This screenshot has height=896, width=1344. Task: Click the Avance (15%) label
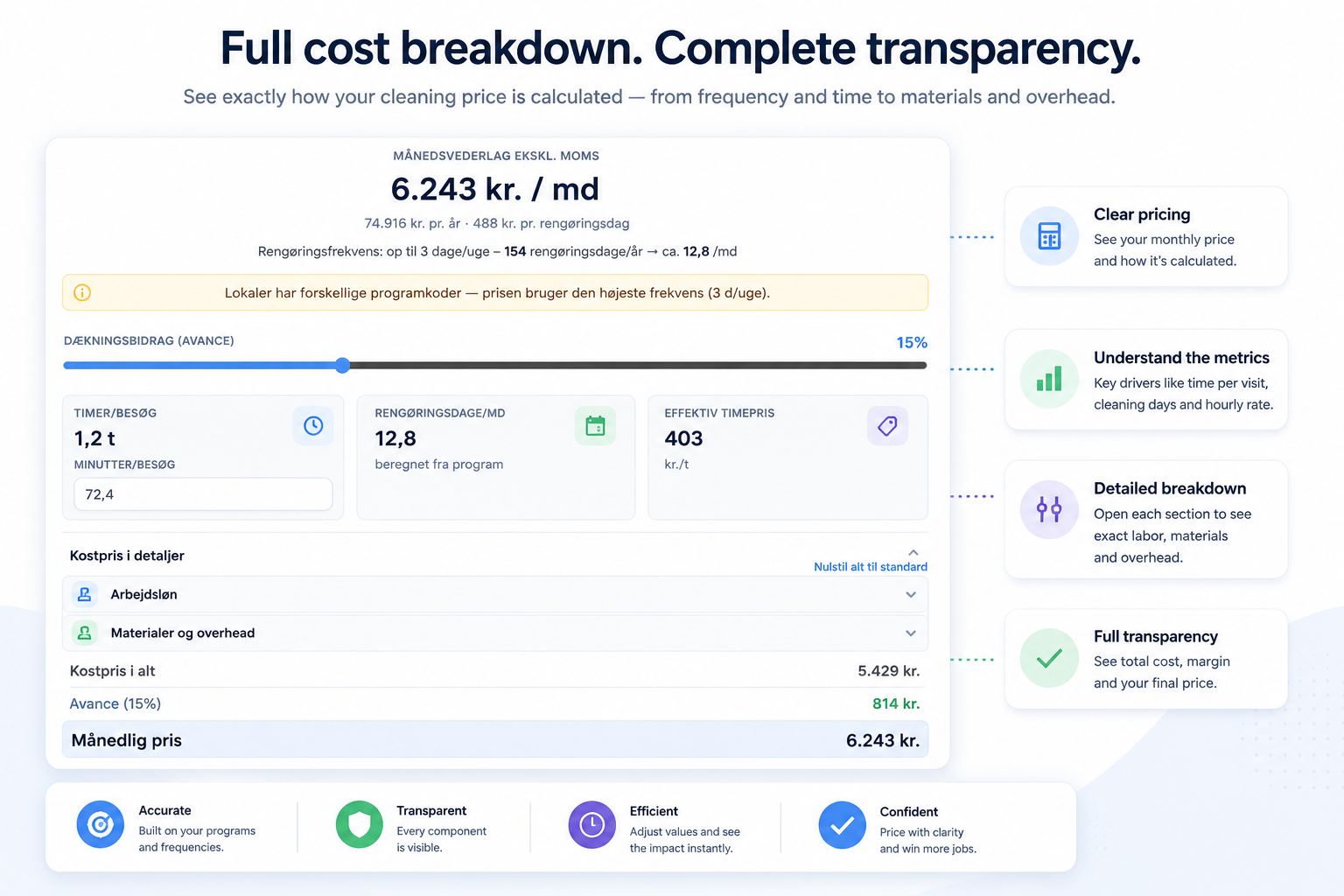point(115,703)
